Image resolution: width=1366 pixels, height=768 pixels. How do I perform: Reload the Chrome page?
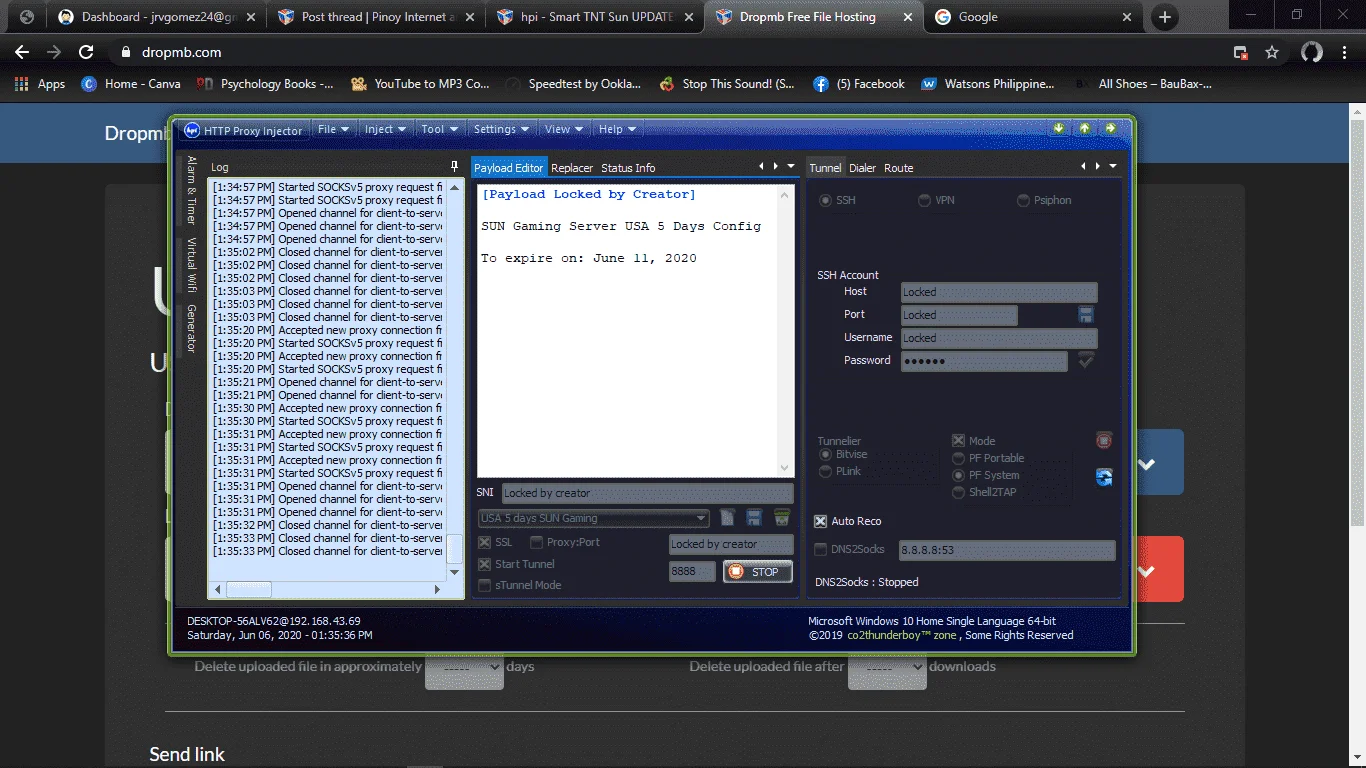[x=86, y=52]
